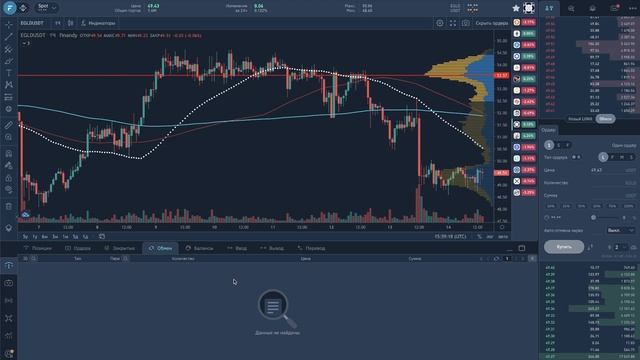Viewport: 640px width, 360px height.
Task: Take a chart snapshot
Action: (465, 23)
